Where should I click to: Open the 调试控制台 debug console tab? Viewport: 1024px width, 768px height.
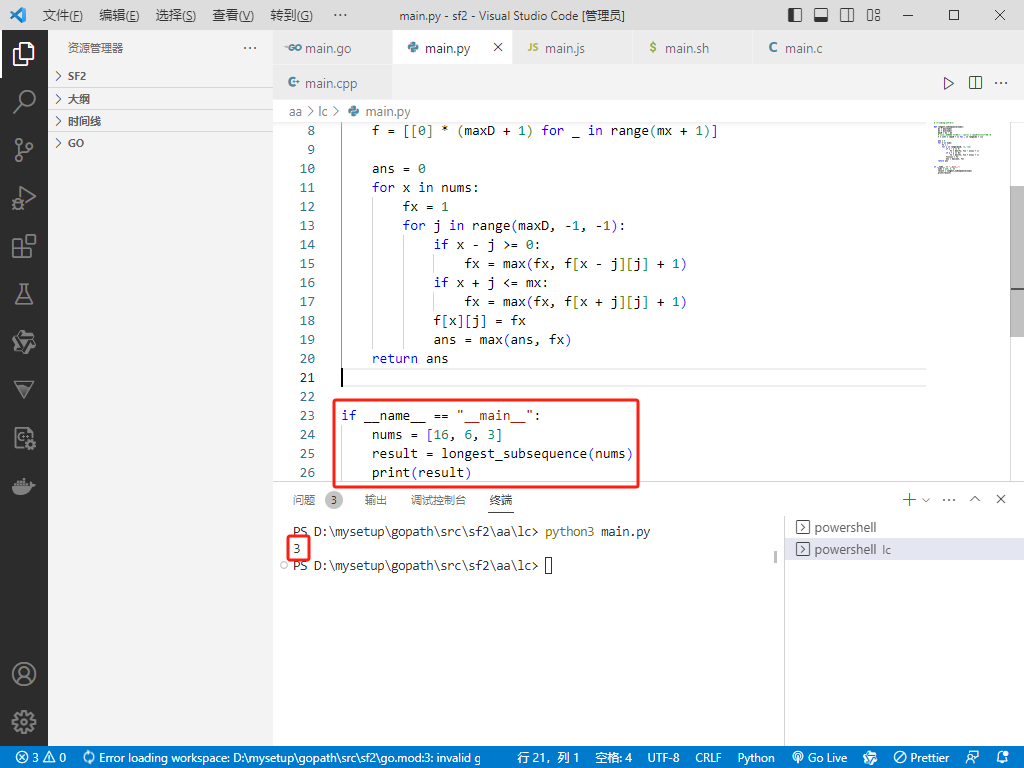438,500
